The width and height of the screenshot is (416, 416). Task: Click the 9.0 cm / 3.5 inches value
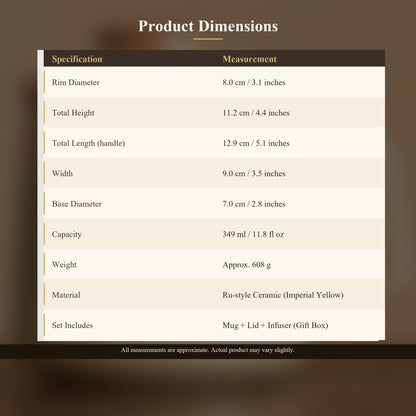tap(254, 173)
